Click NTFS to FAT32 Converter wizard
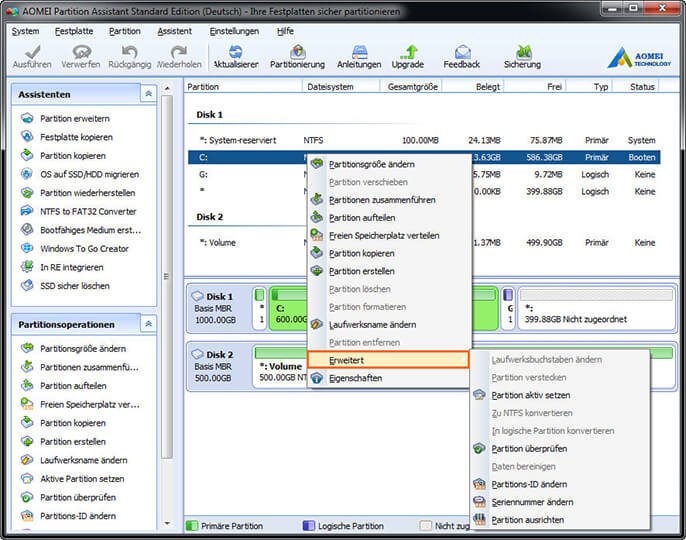The width and height of the screenshot is (686, 540). (87, 211)
